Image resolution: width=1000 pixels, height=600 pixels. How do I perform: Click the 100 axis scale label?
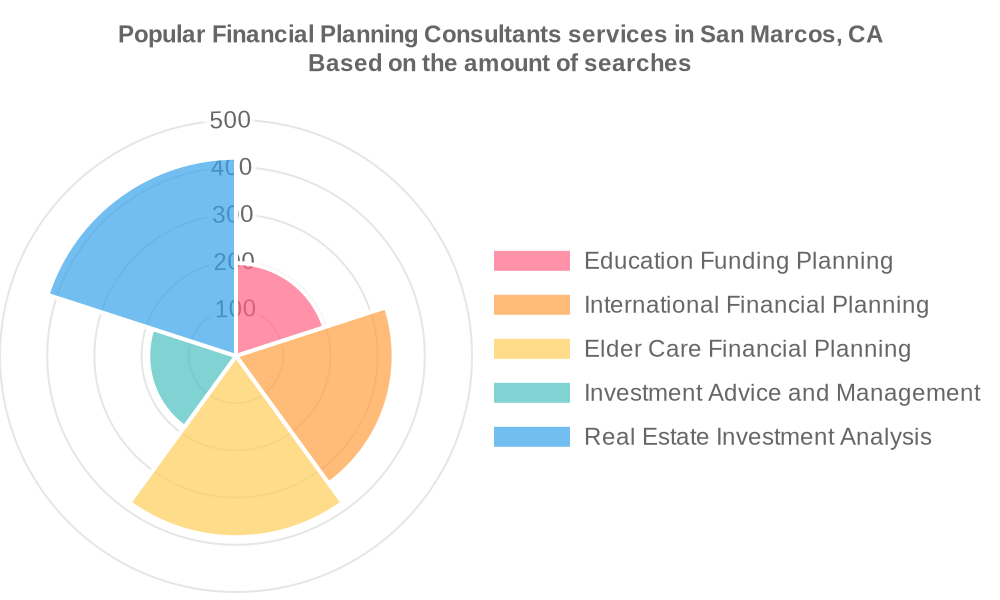[235, 309]
